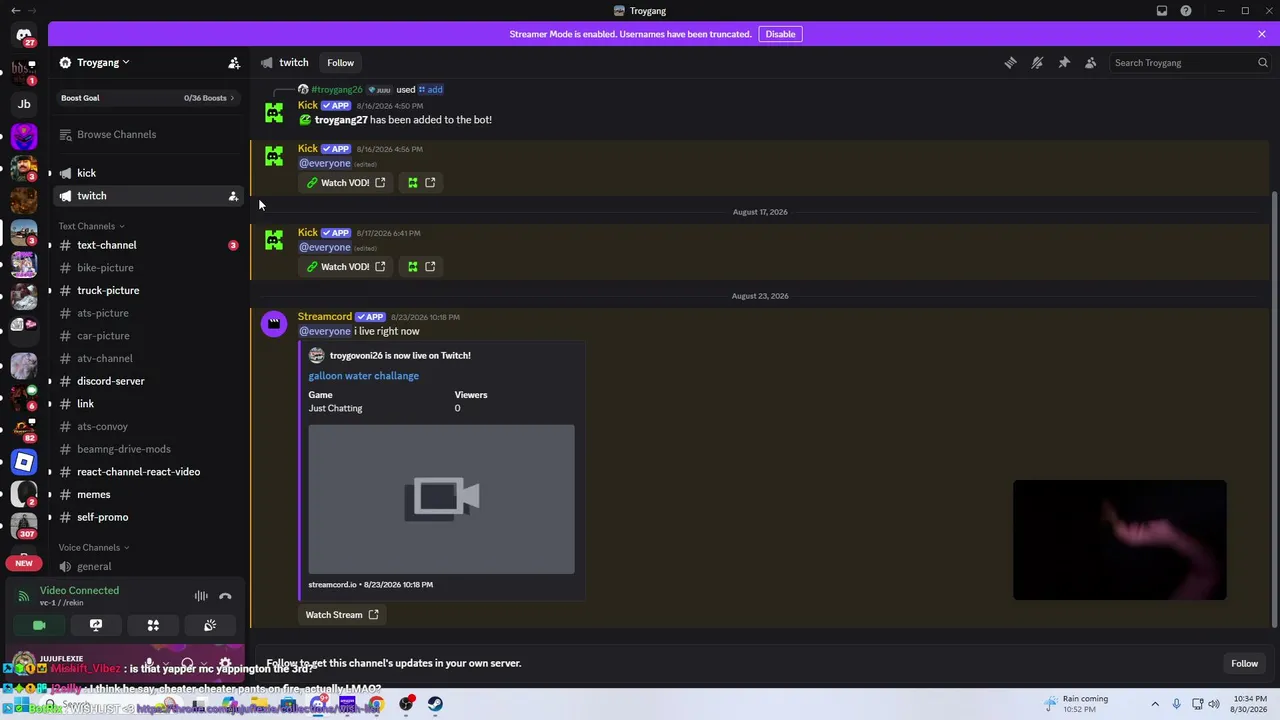Disable Streamer Mode from banner

pyautogui.click(x=780, y=34)
